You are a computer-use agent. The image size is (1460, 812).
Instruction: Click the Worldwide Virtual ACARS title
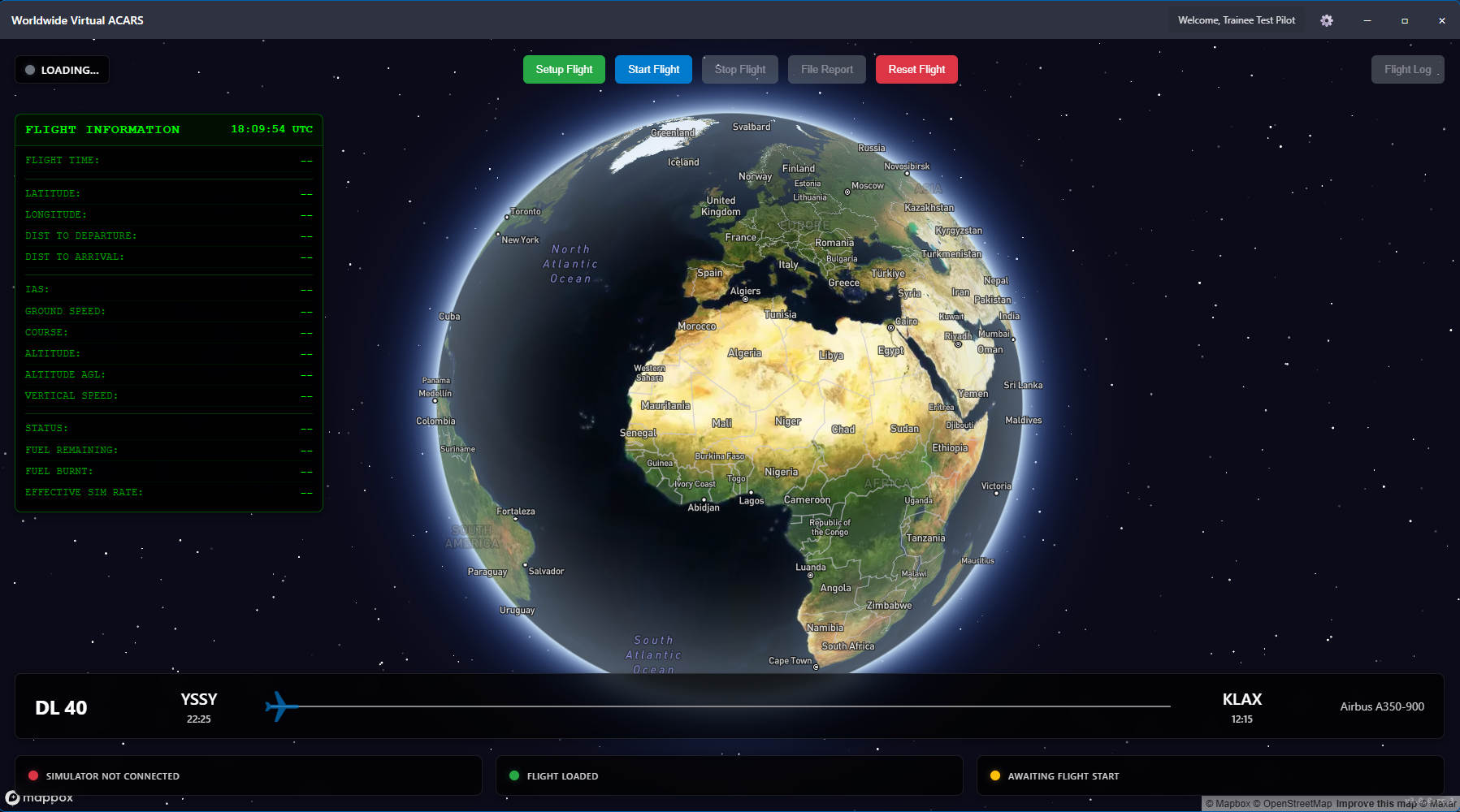[76, 19]
